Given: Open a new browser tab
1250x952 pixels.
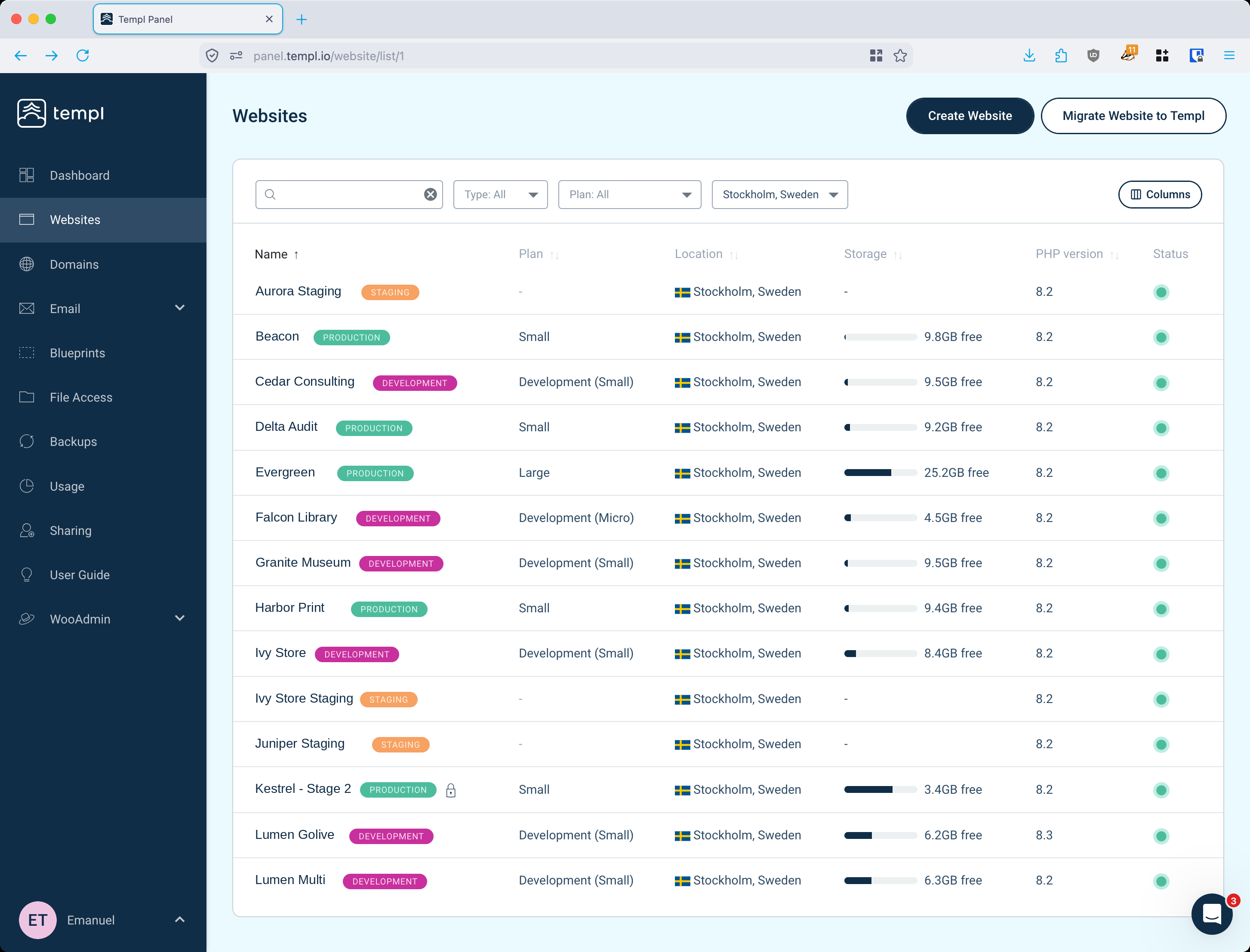Looking at the screenshot, I should coord(302,19).
